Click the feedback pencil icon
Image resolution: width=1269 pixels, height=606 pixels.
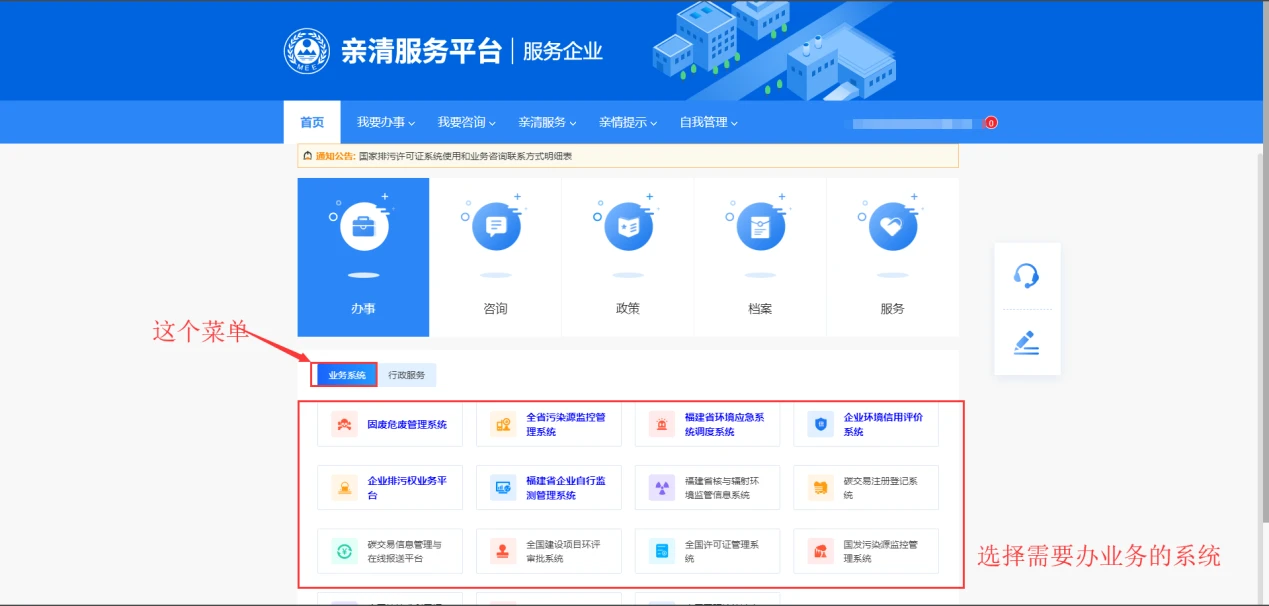pos(1026,343)
